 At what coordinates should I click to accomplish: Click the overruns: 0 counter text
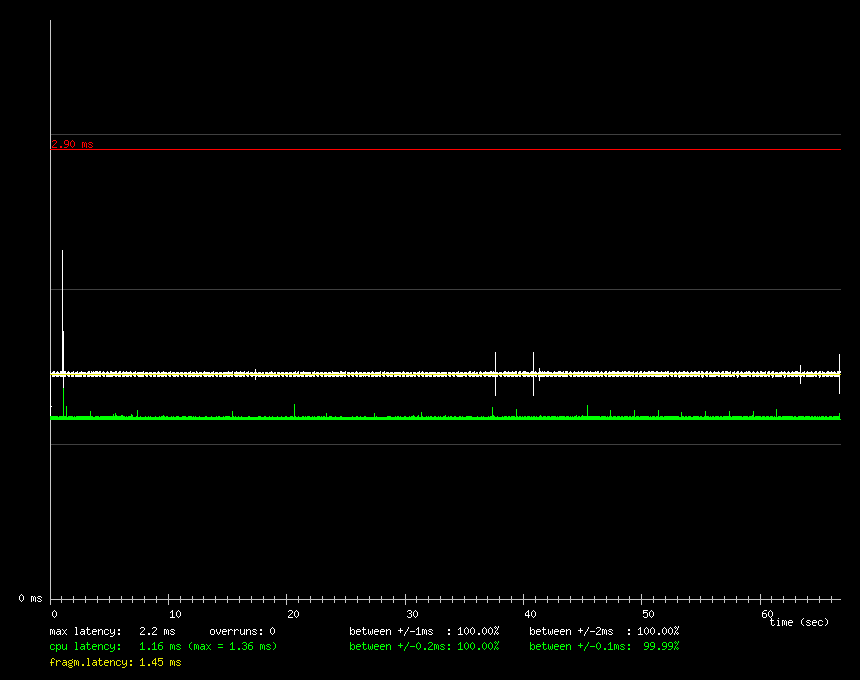pyautogui.click(x=242, y=631)
